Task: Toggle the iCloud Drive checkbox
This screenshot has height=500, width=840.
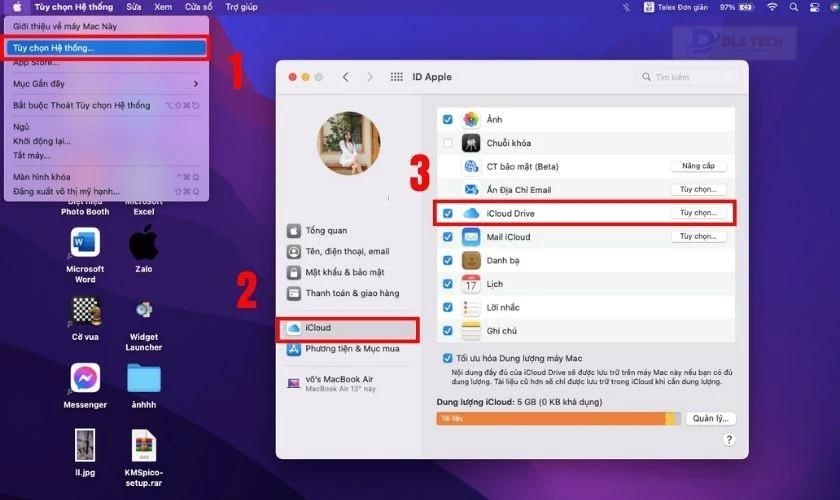Action: click(x=447, y=213)
